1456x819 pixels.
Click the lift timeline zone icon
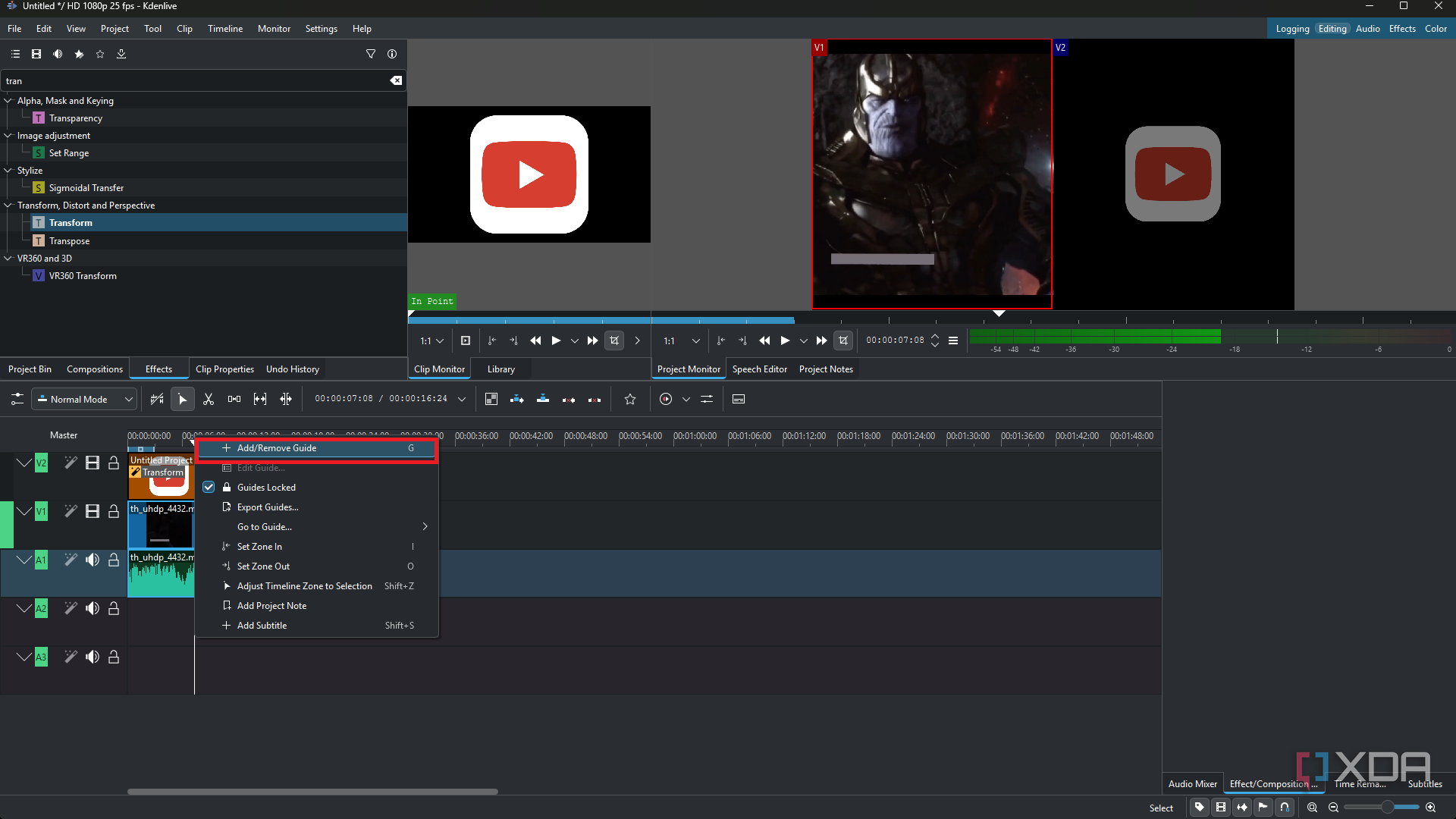click(x=595, y=399)
